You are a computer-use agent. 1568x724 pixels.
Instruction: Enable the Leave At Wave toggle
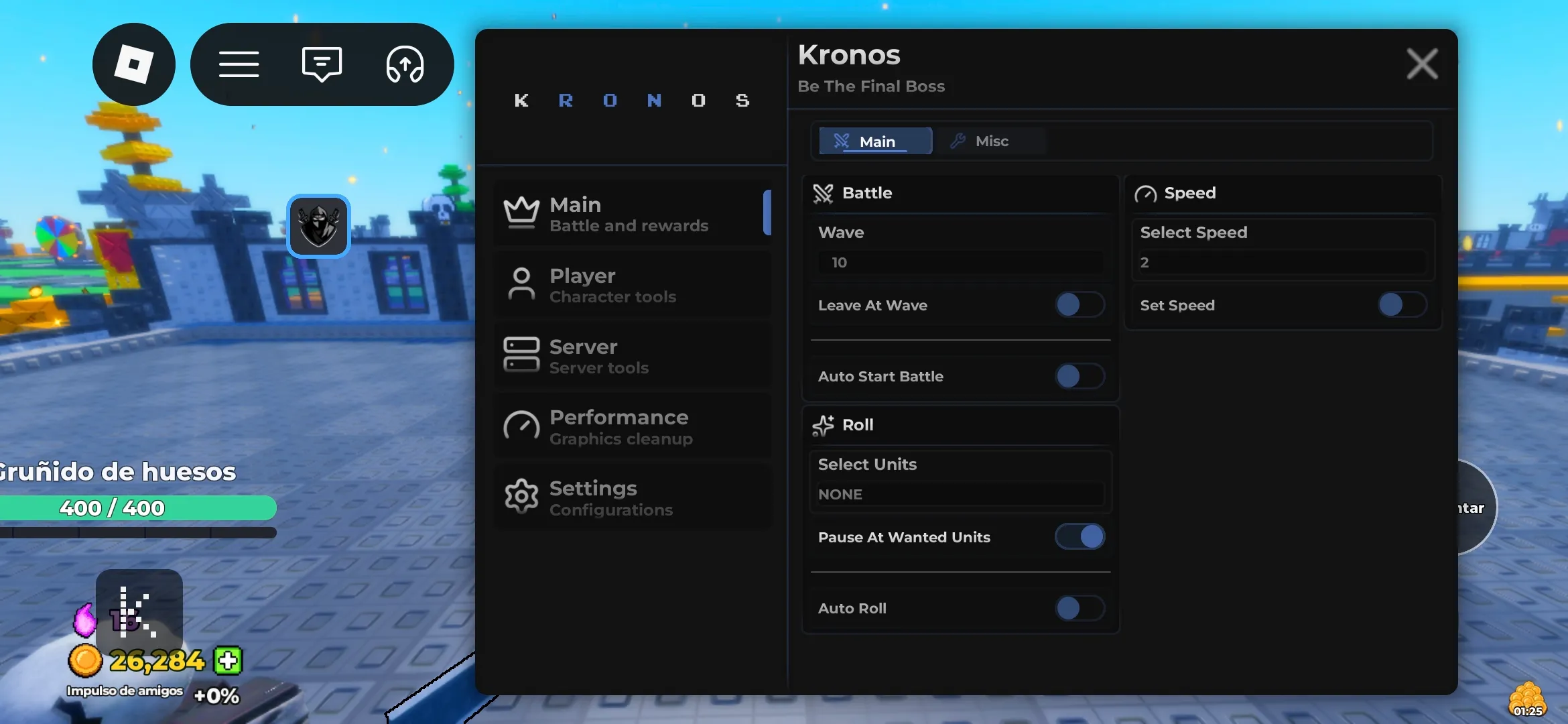click(1080, 305)
